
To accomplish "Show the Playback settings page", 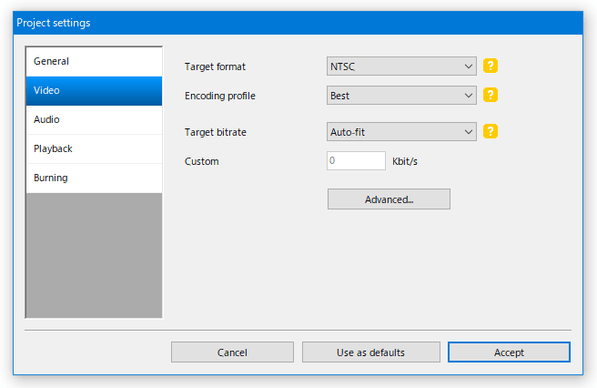I will click(94, 149).
